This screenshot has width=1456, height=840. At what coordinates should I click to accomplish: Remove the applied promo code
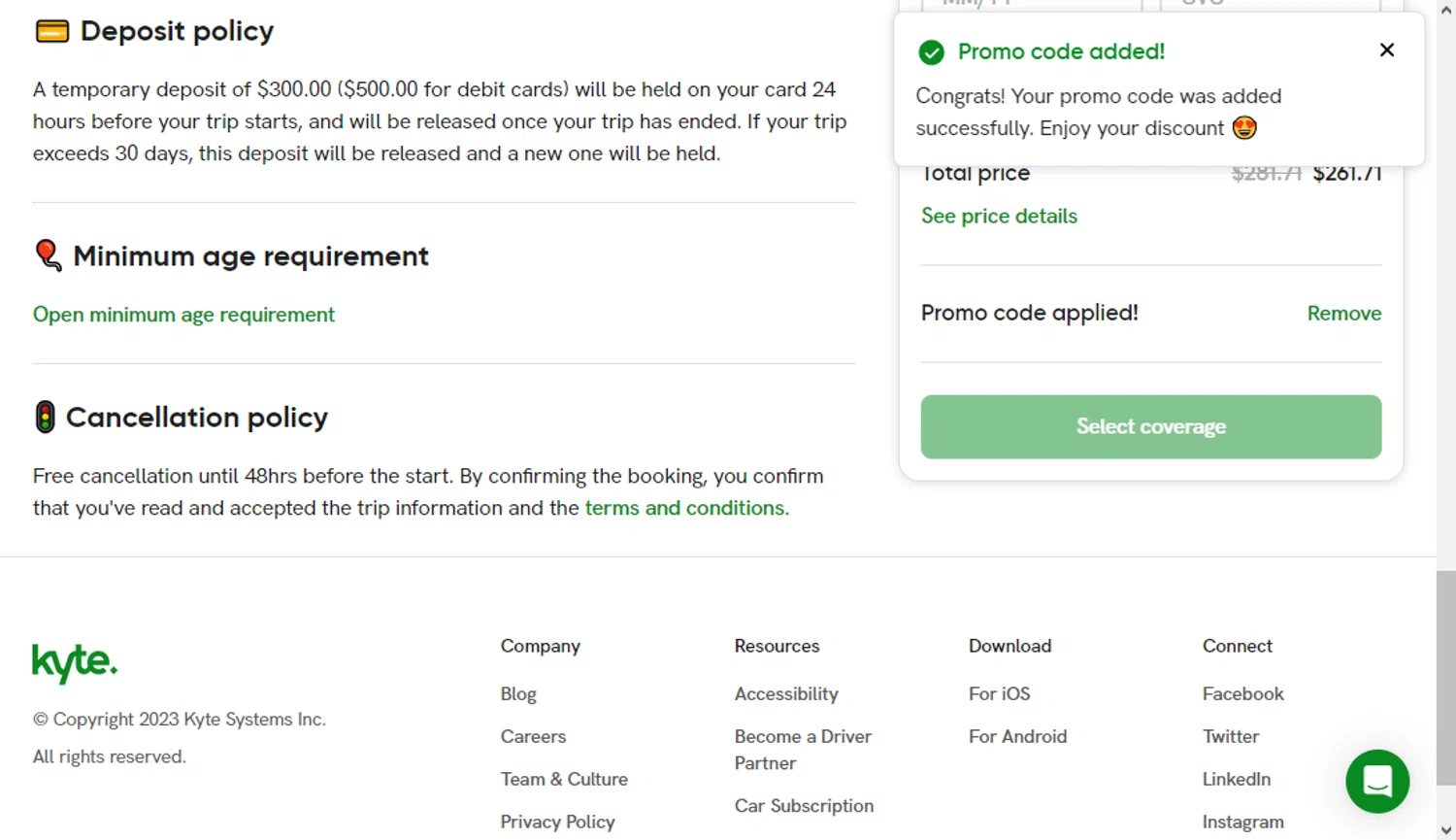click(1343, 313)
